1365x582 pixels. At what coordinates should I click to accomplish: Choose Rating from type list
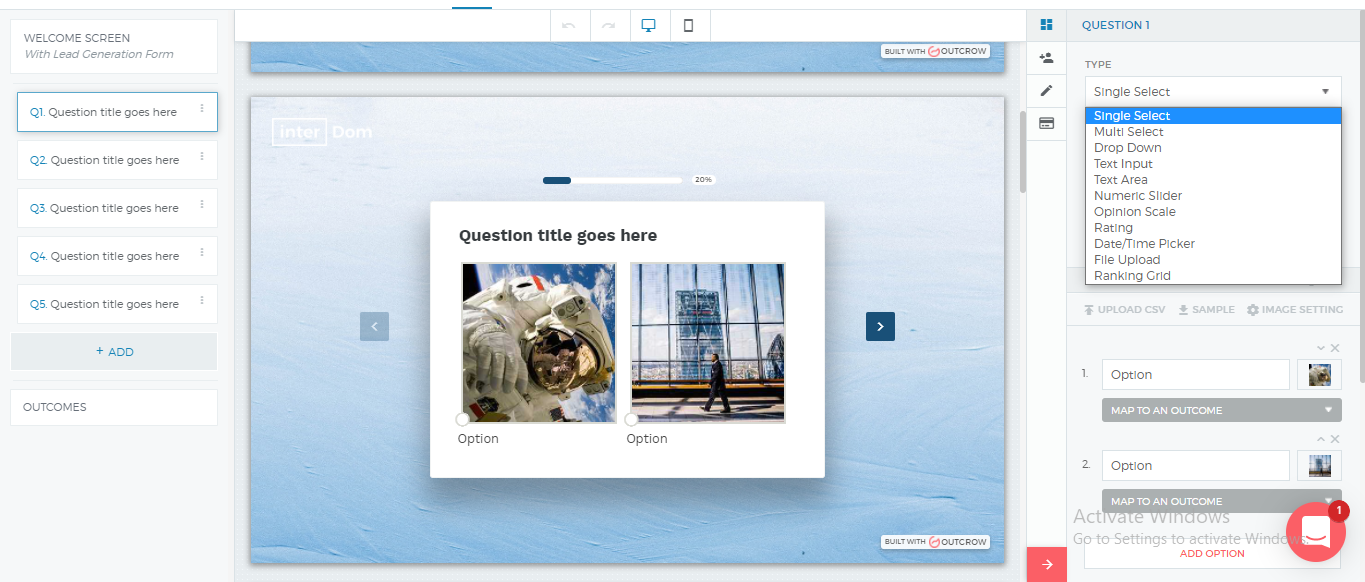point(1213,228)
